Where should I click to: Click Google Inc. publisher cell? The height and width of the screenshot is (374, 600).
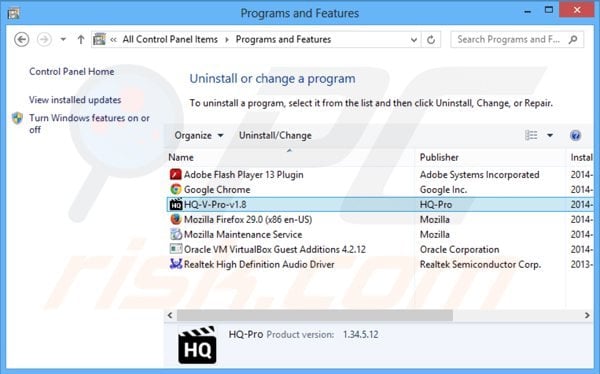[x=443, y=189]
